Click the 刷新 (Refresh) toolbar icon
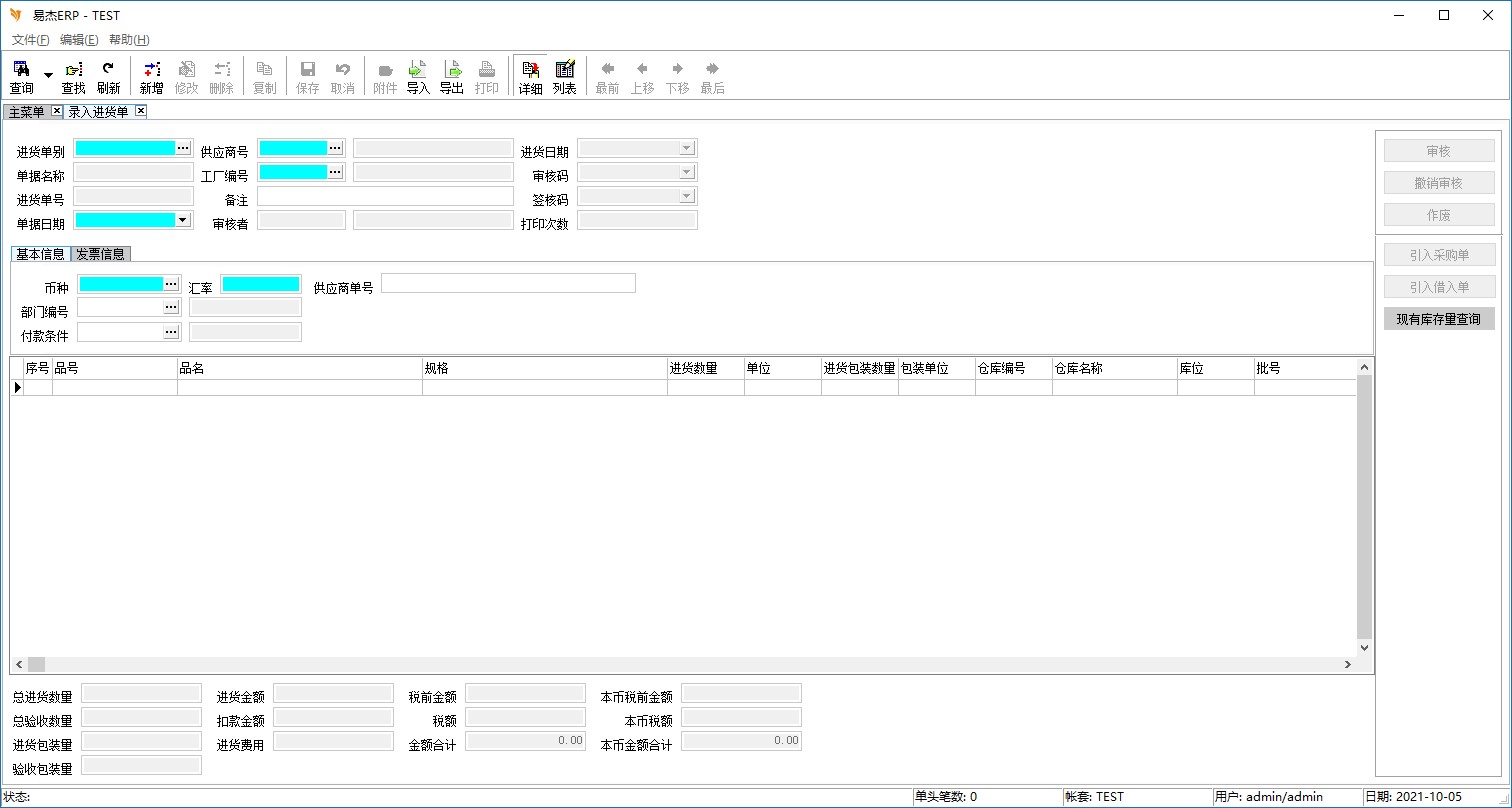The height and width of the screenshot is (808, 1512). tap(108, 76)
